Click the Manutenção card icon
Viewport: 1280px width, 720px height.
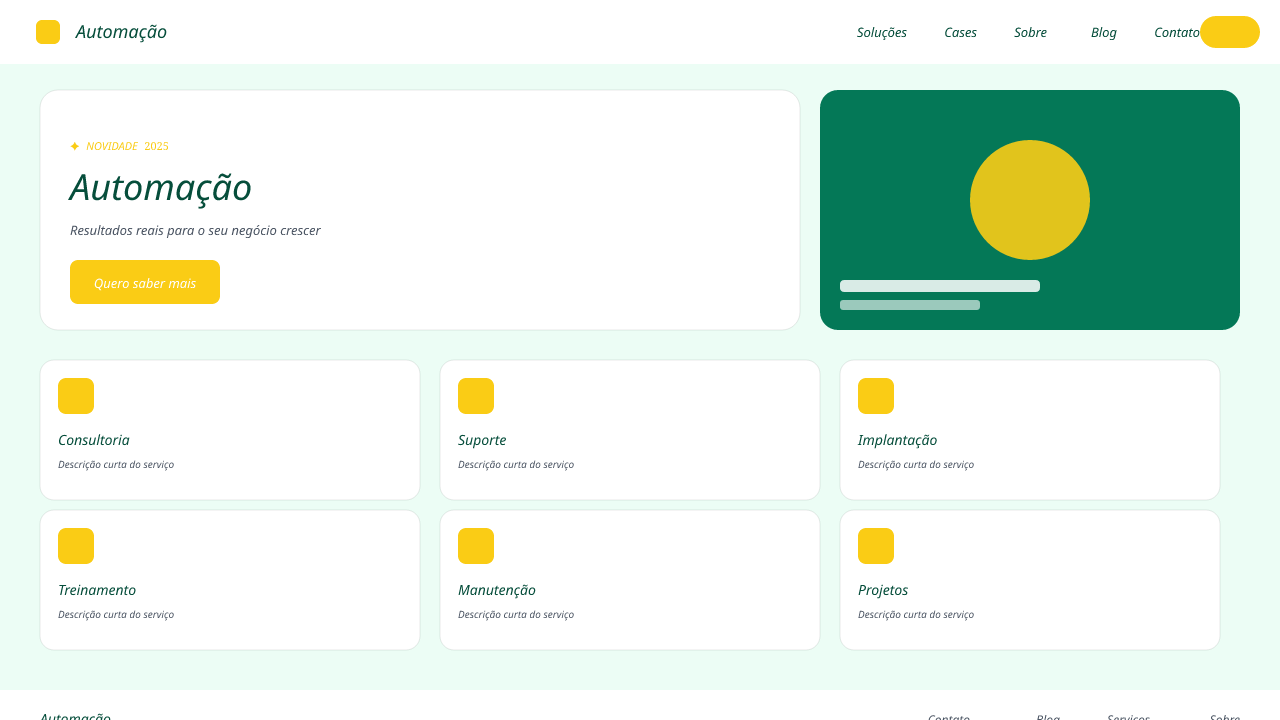click(476, 546)
